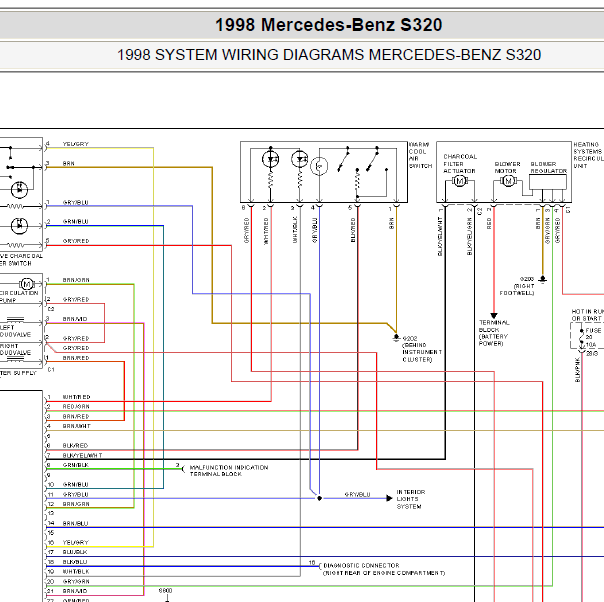This screenshot has height=602, width=604.
Task: Click the RED/GRN label at pin 2
Action: [76, 406]
